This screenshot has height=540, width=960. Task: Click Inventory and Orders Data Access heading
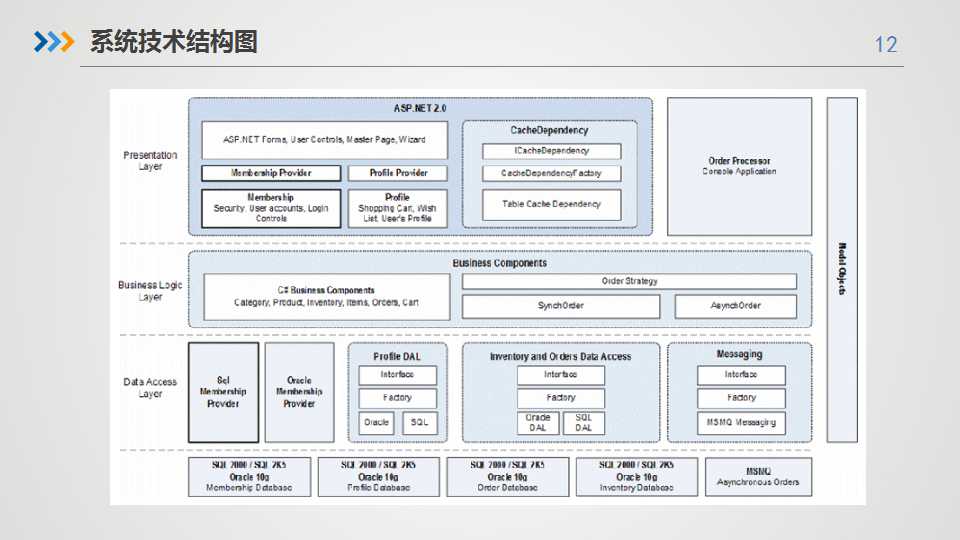(x=560, y=356)
